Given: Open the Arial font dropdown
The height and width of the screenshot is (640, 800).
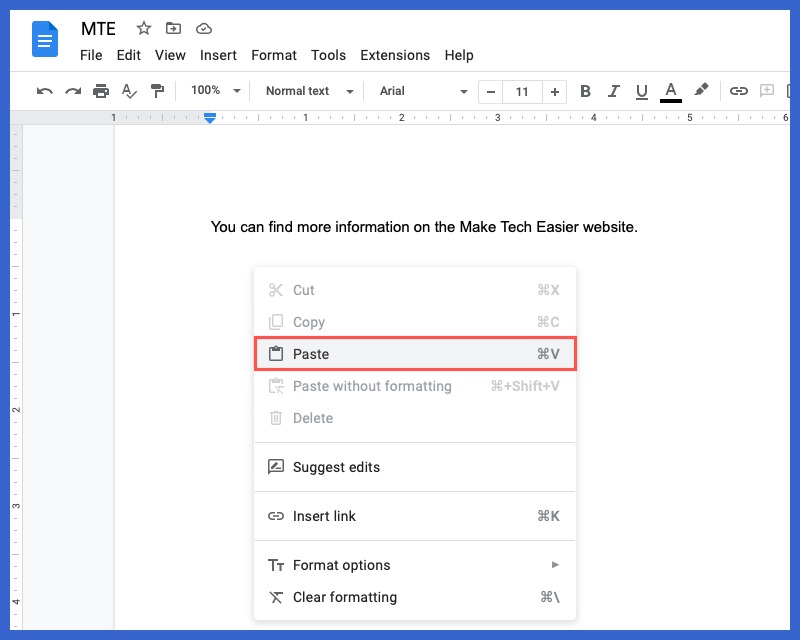Looking at the screenshot, I should (x=420, y=91).
